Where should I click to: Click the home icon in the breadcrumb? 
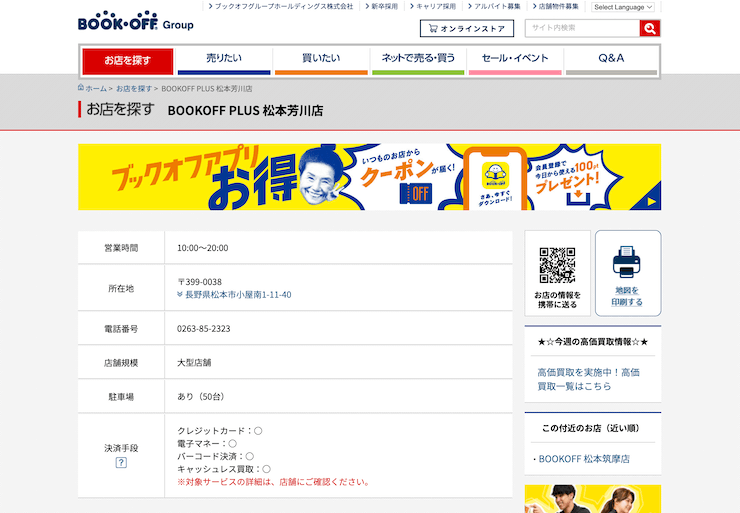(81, 87)
